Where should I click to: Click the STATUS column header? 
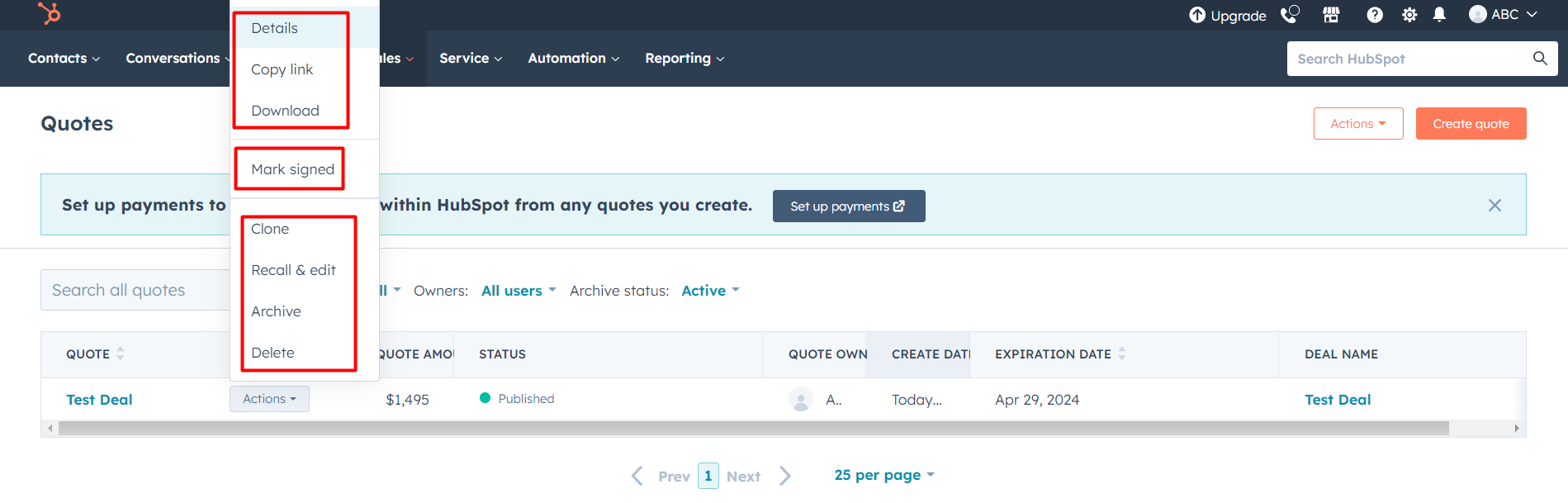[x=502, y=354]
